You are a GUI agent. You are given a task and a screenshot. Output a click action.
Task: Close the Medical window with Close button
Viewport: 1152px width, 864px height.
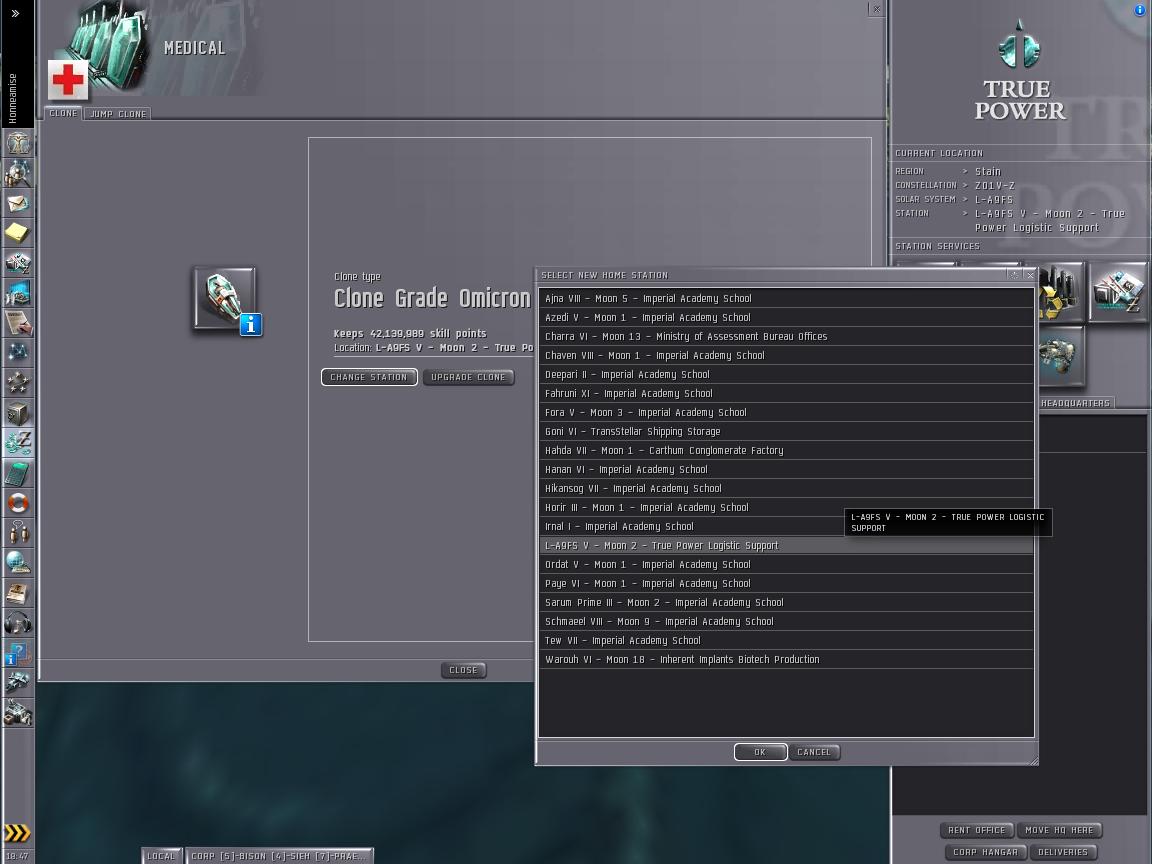coord(464,670)
